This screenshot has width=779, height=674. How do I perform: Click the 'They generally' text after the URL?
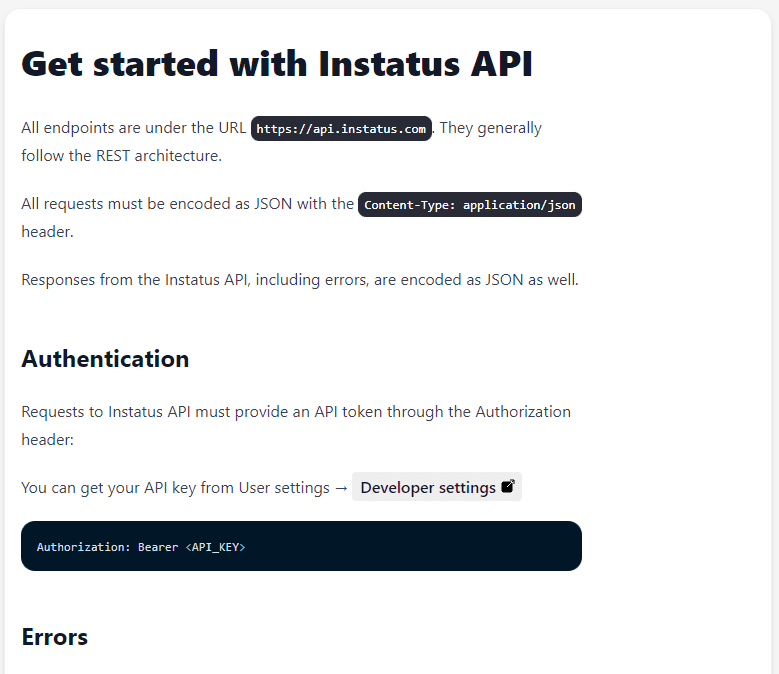coord(490,128)
